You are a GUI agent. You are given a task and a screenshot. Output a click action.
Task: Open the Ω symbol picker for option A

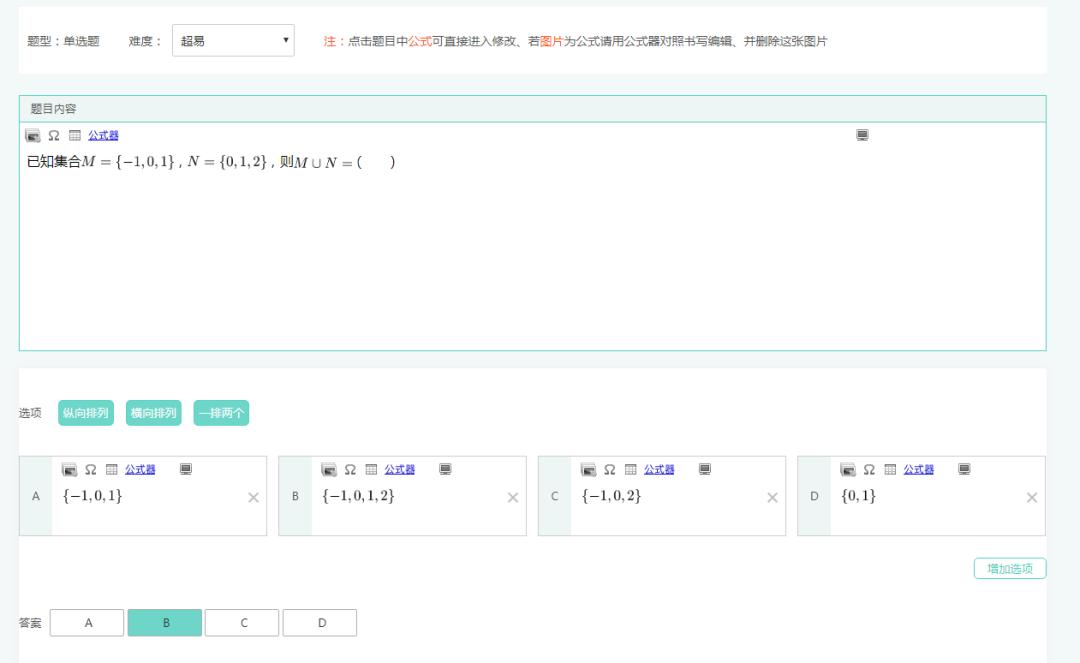click(88, 469)
